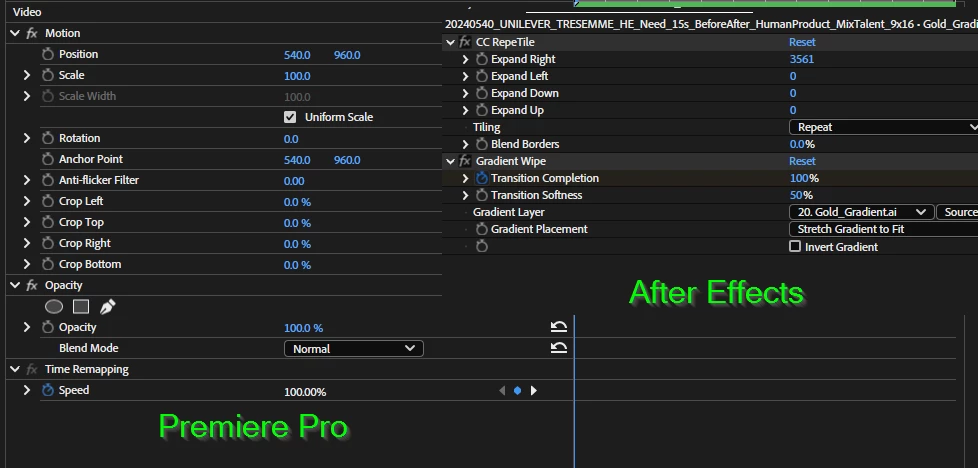
Task: Go to previous Speed keyframe
Action: (x=503, y=391)
